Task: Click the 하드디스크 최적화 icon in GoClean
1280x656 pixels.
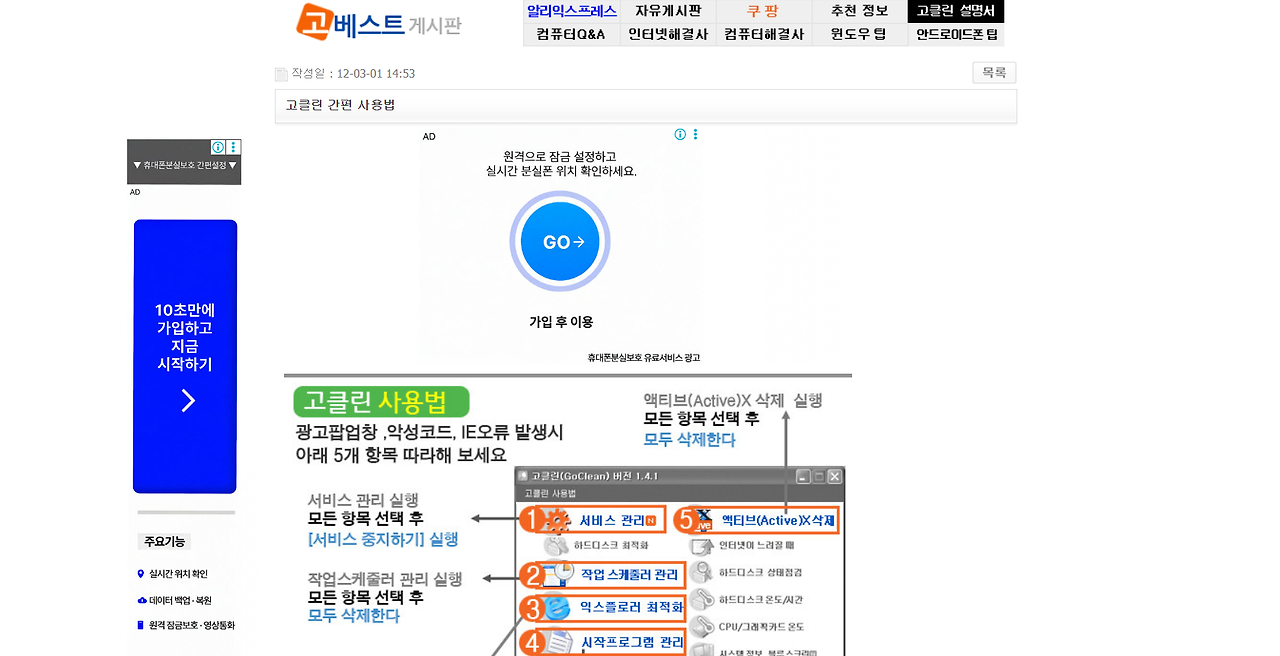Action: point(556,546)
